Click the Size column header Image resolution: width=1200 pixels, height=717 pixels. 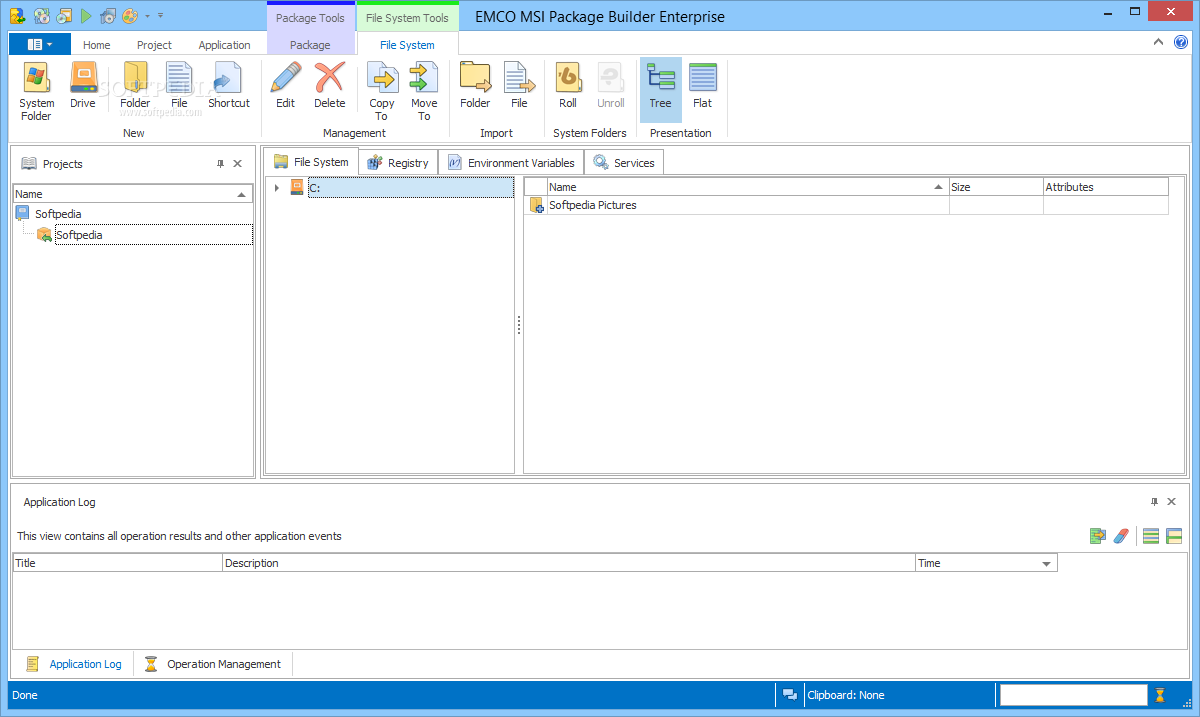click(x=996, y=187)
